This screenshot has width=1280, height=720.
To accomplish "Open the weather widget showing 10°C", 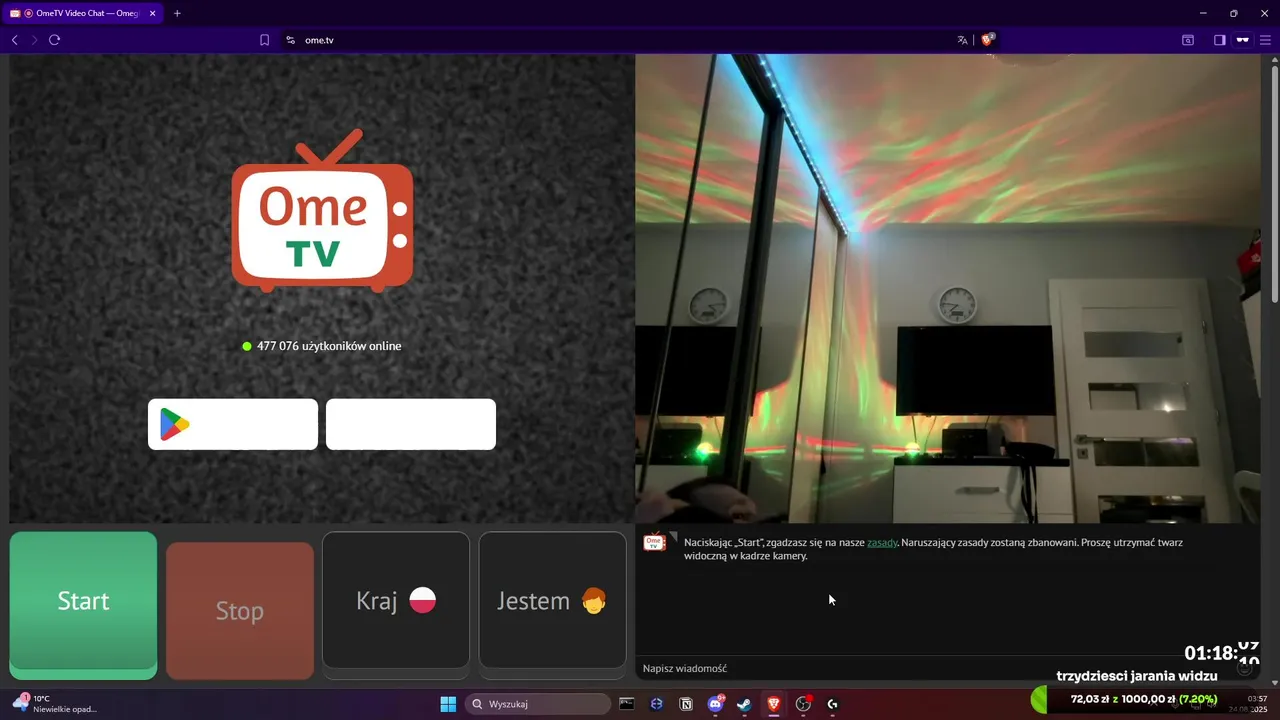I will [x=55, y=704].
